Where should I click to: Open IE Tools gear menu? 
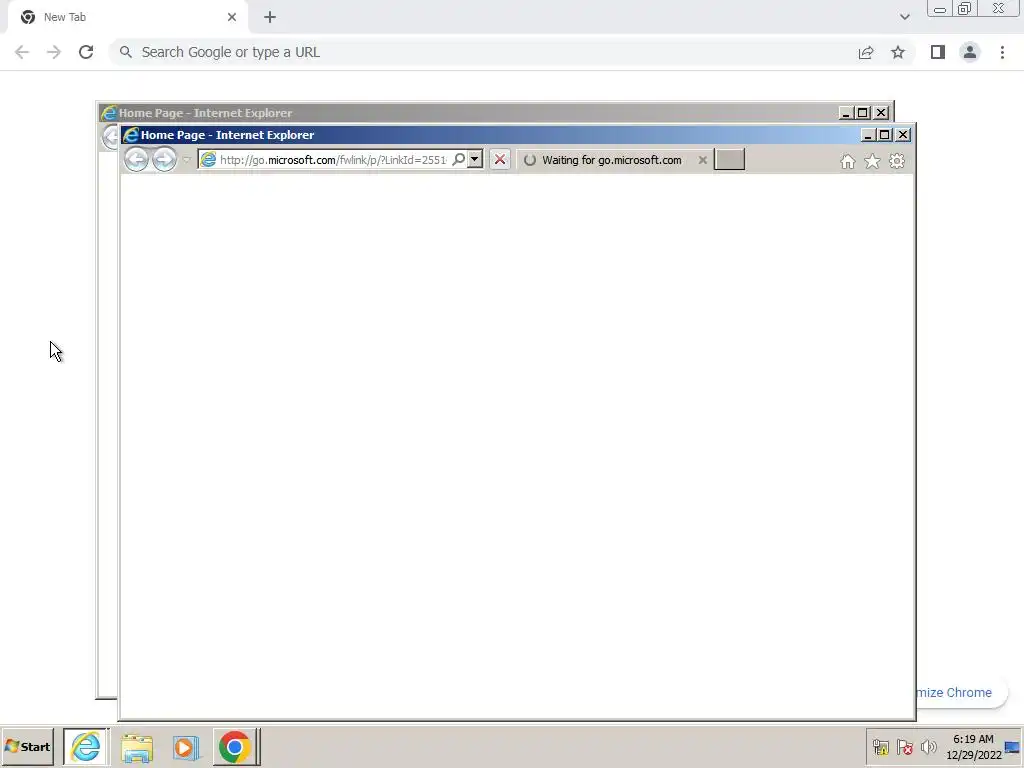pos(897,161)
